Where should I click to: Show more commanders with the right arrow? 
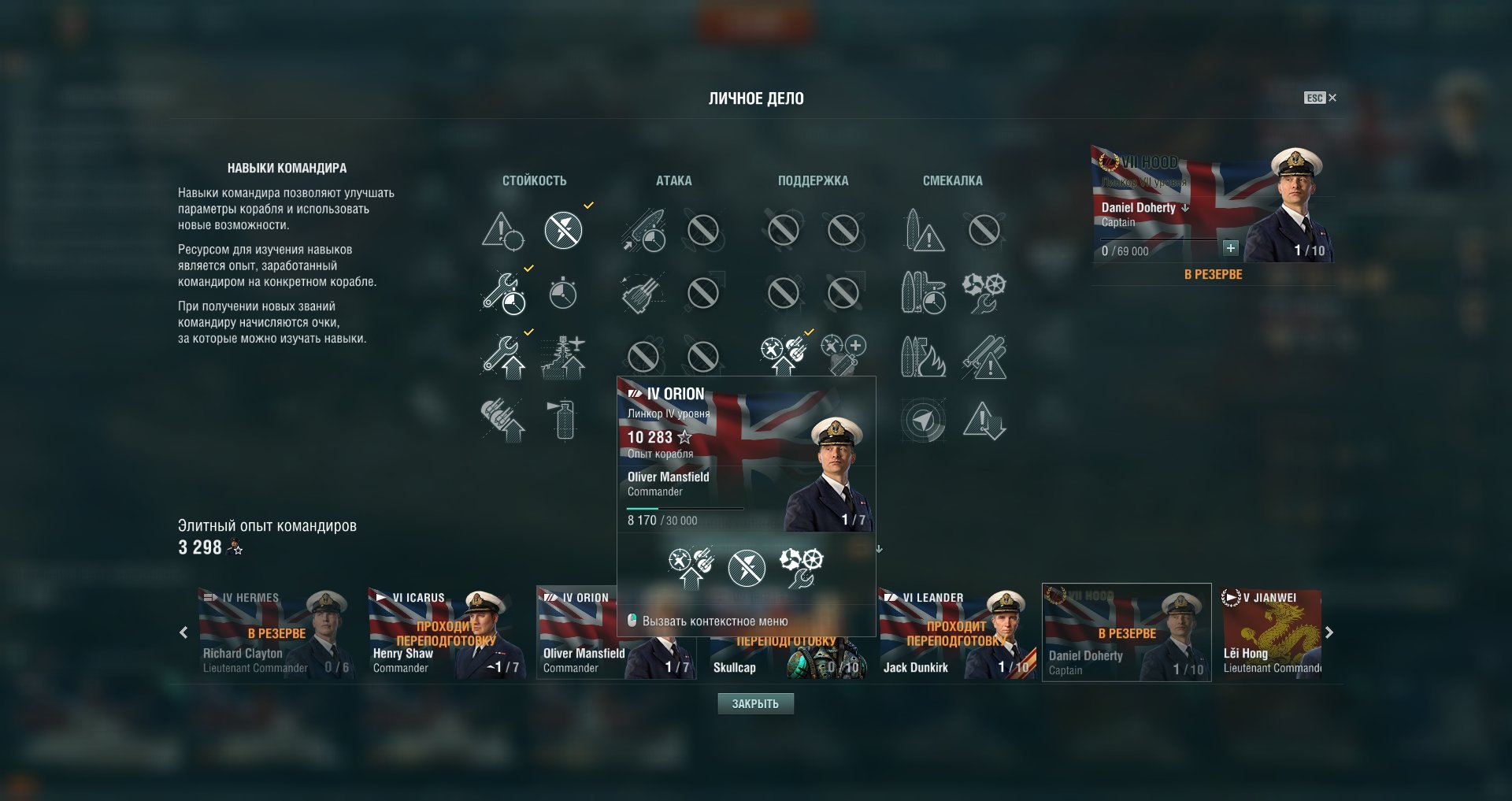[1329, 632]
